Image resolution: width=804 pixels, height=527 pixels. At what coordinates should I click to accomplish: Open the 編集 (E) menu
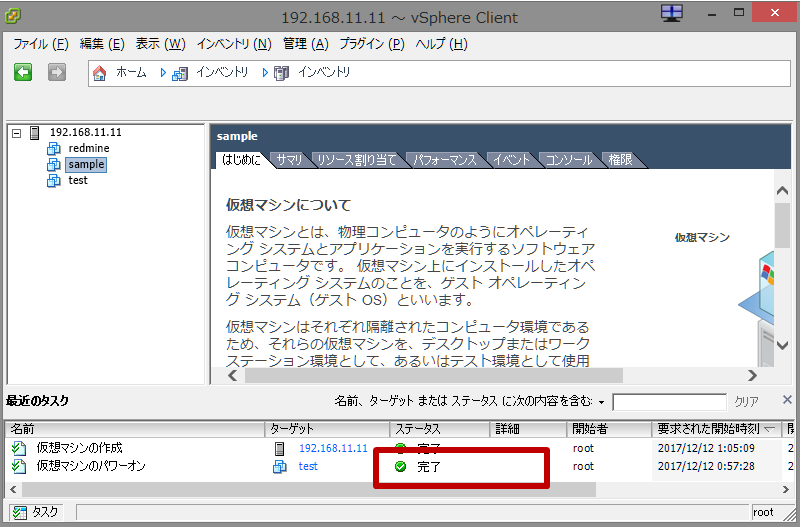click(x=102, y=44)
